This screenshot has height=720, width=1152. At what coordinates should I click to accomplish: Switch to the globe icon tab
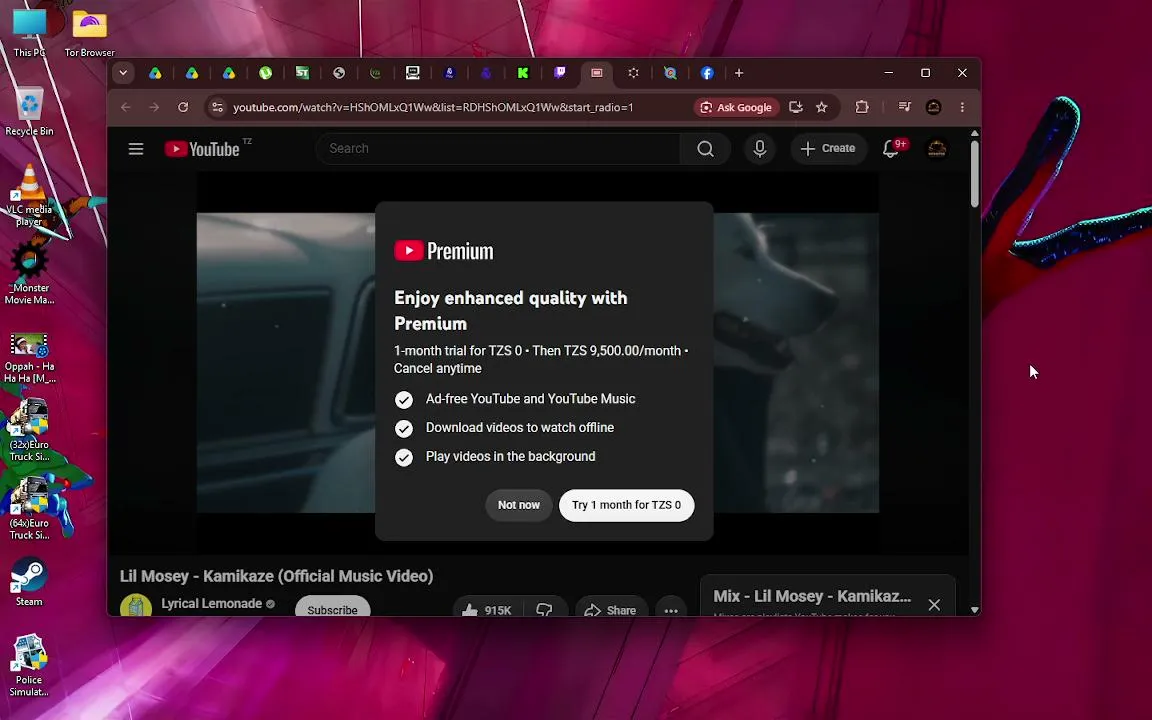339,73
